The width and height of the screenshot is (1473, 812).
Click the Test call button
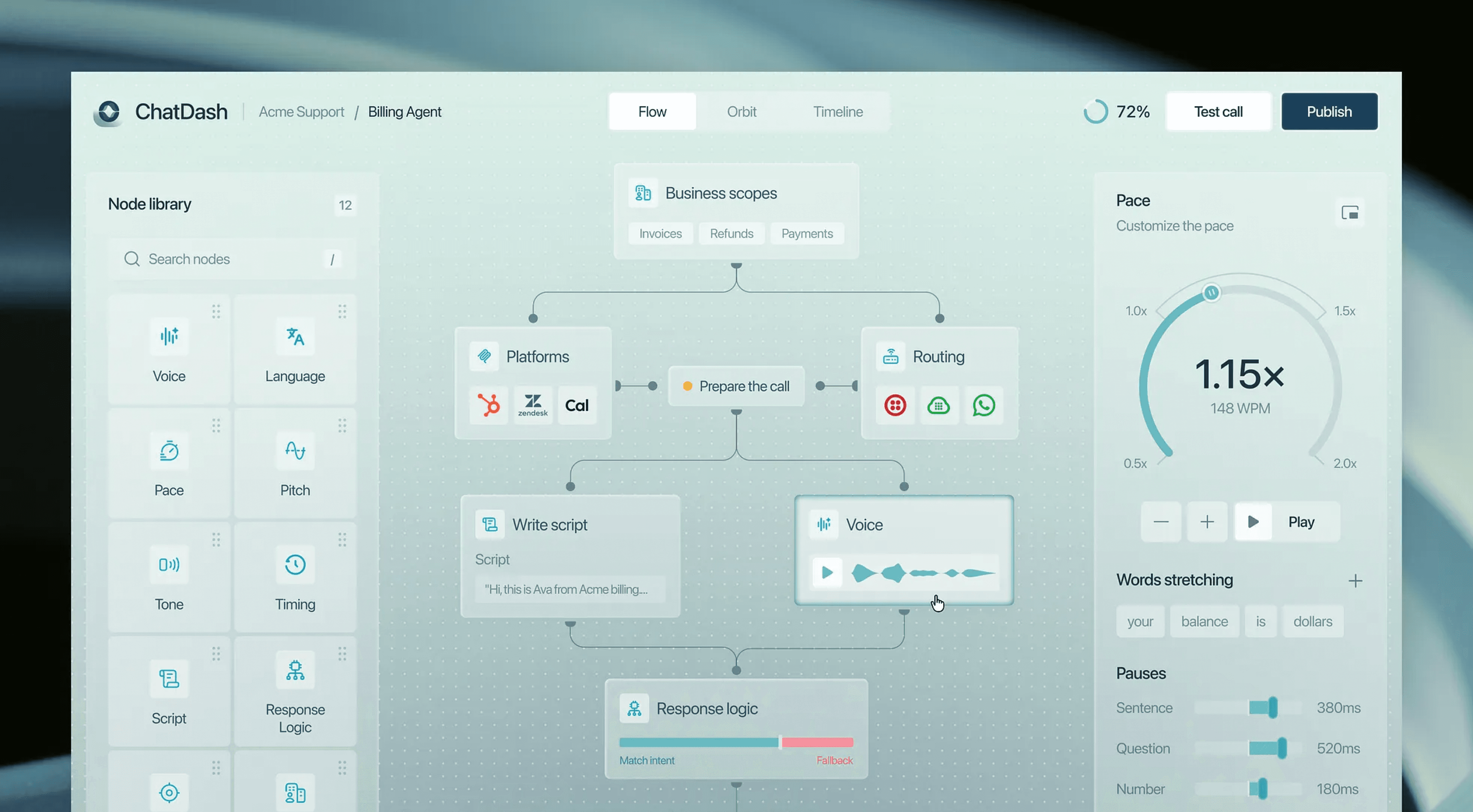(1218, 111)
